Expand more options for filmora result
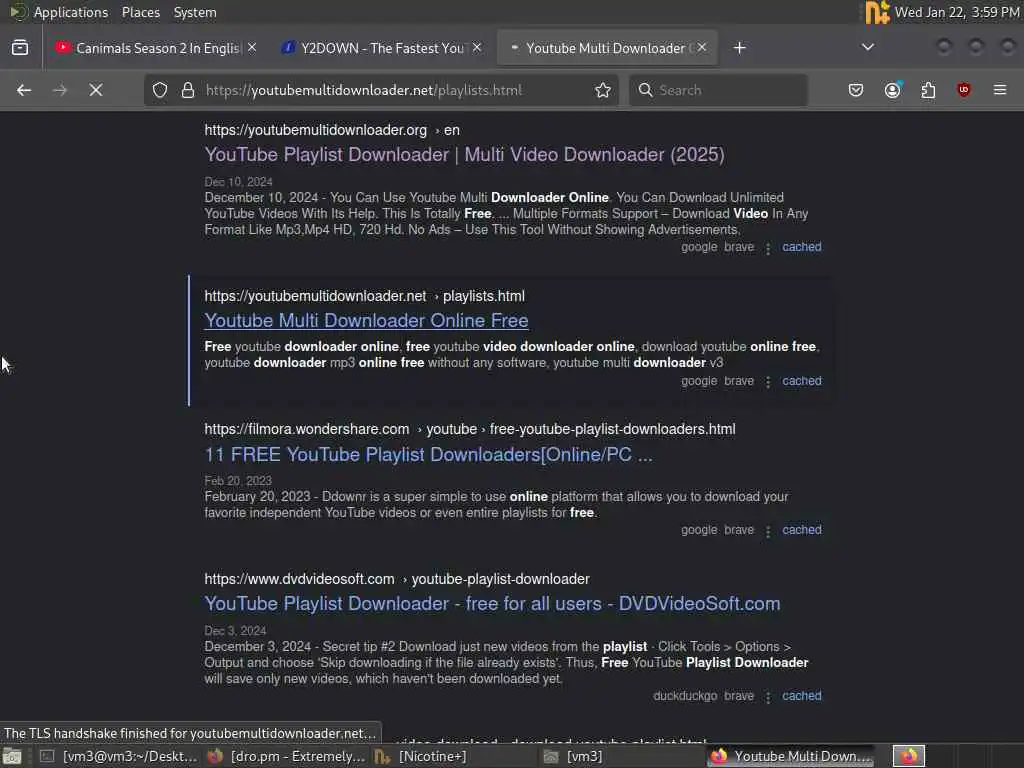 pos(768,531)
